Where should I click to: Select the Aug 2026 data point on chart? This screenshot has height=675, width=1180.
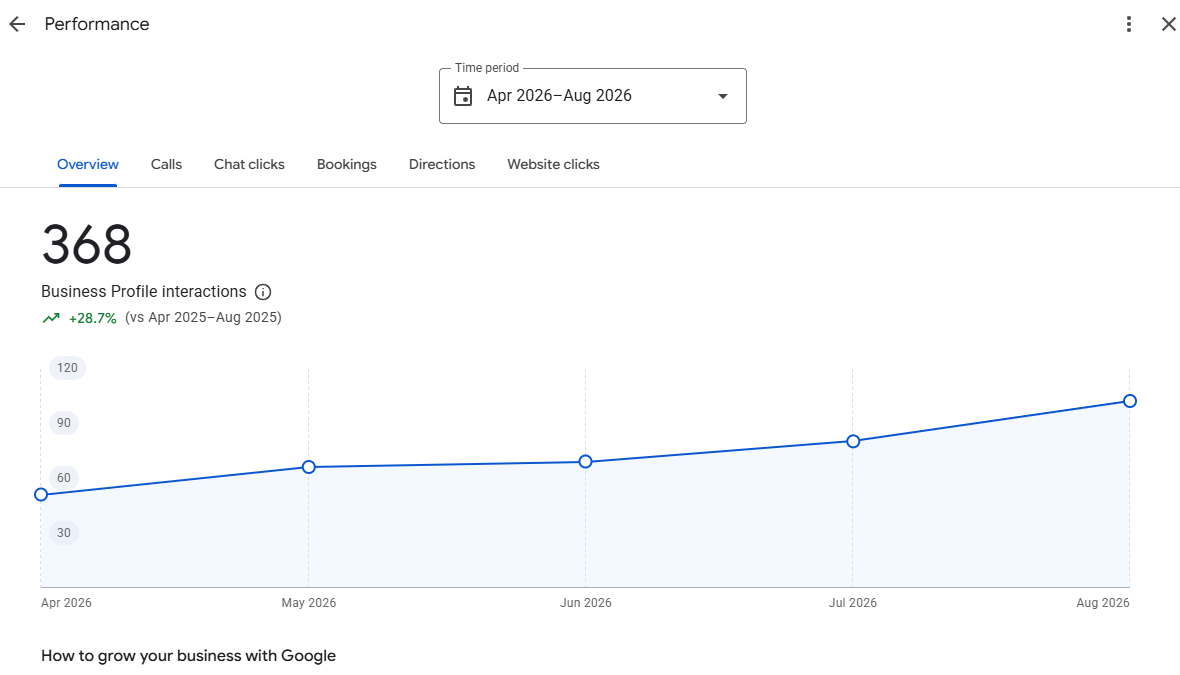pos(1130,401)
